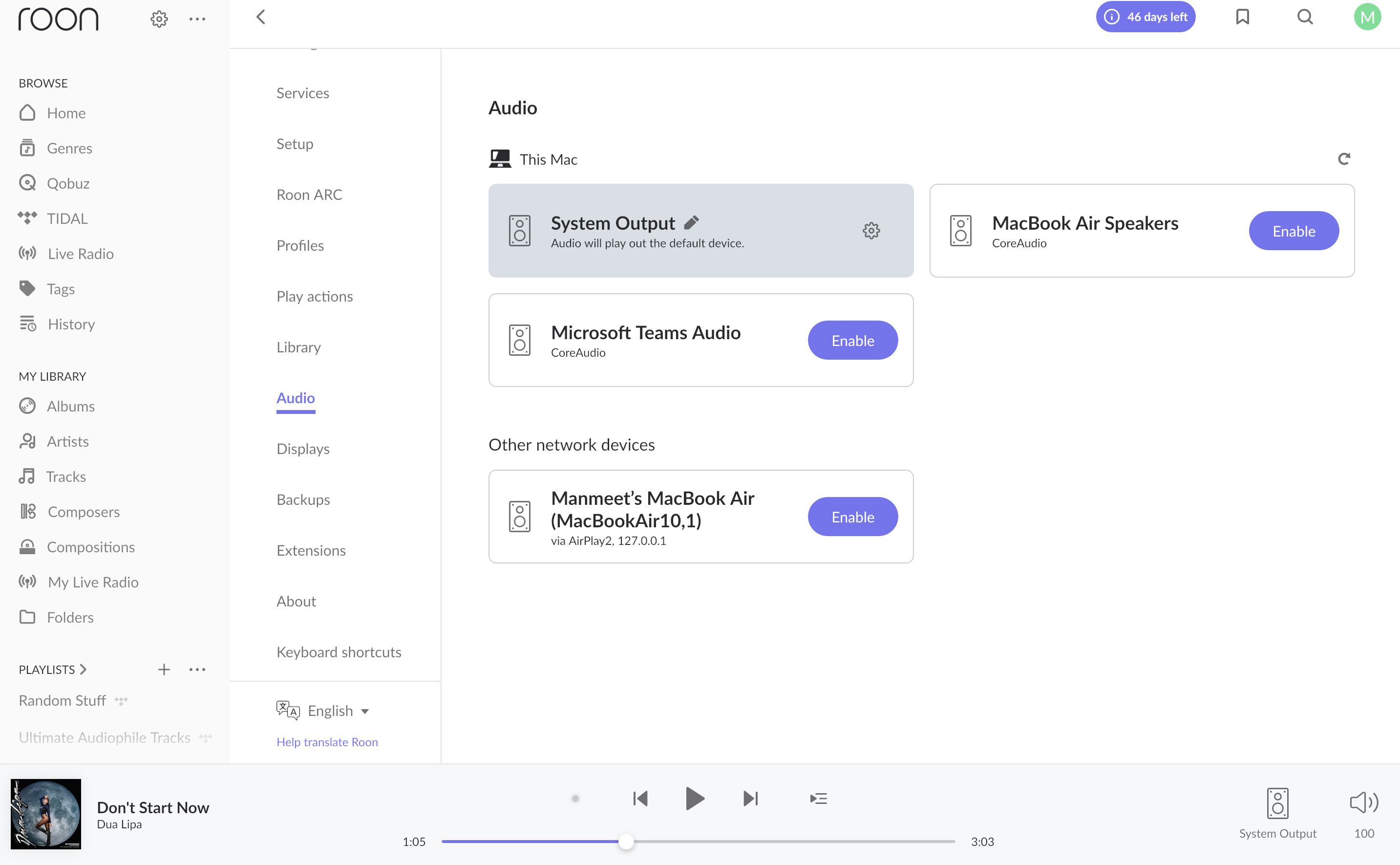Open Folders in My Library
Screen dimensions: 1400x865
click(x=57, y=617)
